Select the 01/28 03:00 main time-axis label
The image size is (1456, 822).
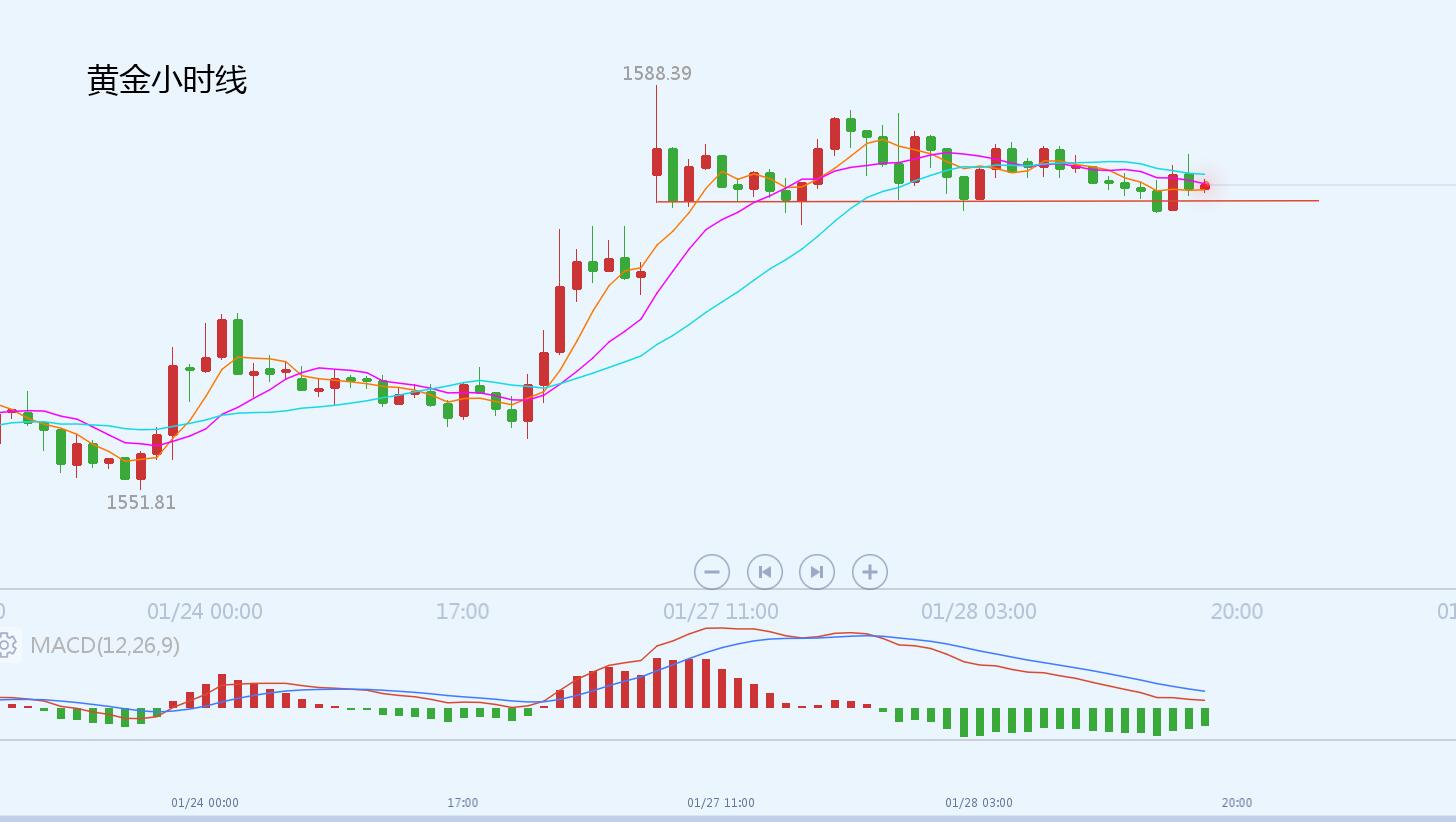pyautogui.click(x=978, y=611)
